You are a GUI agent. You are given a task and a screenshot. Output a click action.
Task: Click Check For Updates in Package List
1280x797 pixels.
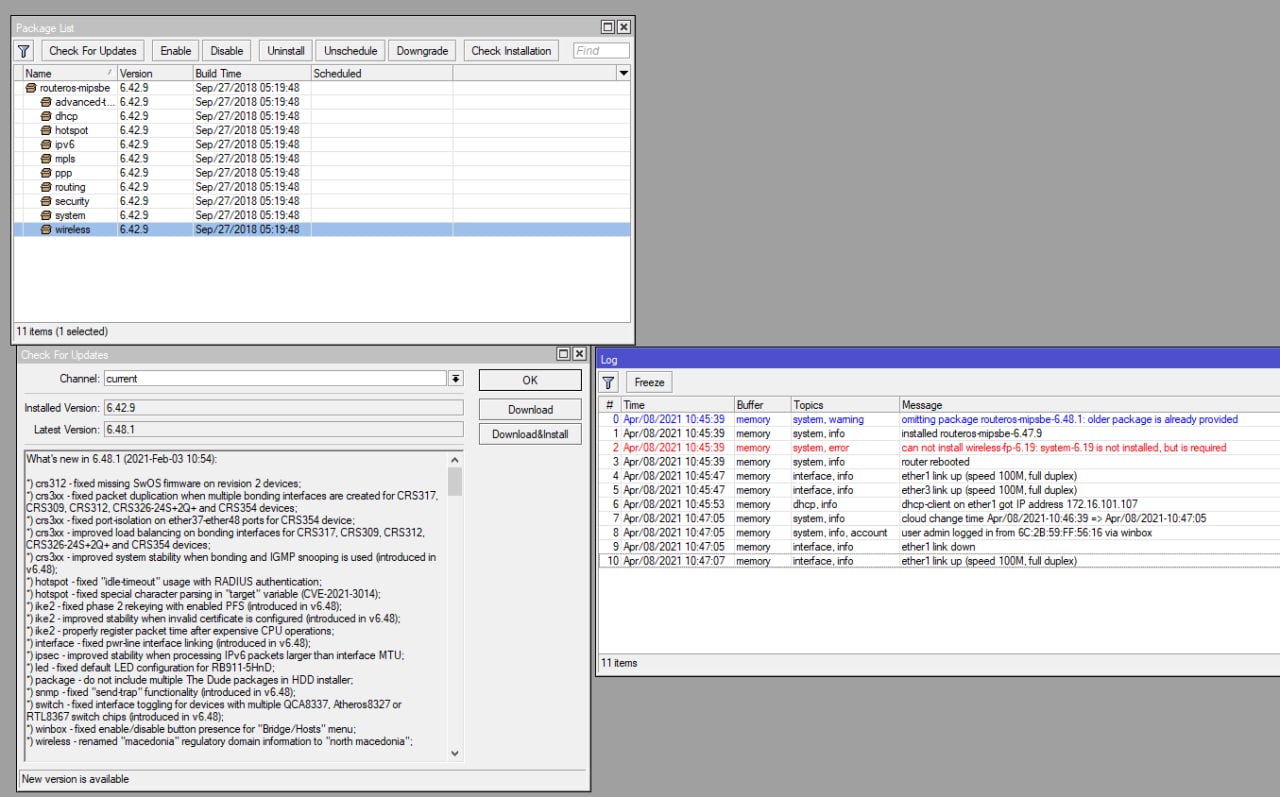(93, 51)
